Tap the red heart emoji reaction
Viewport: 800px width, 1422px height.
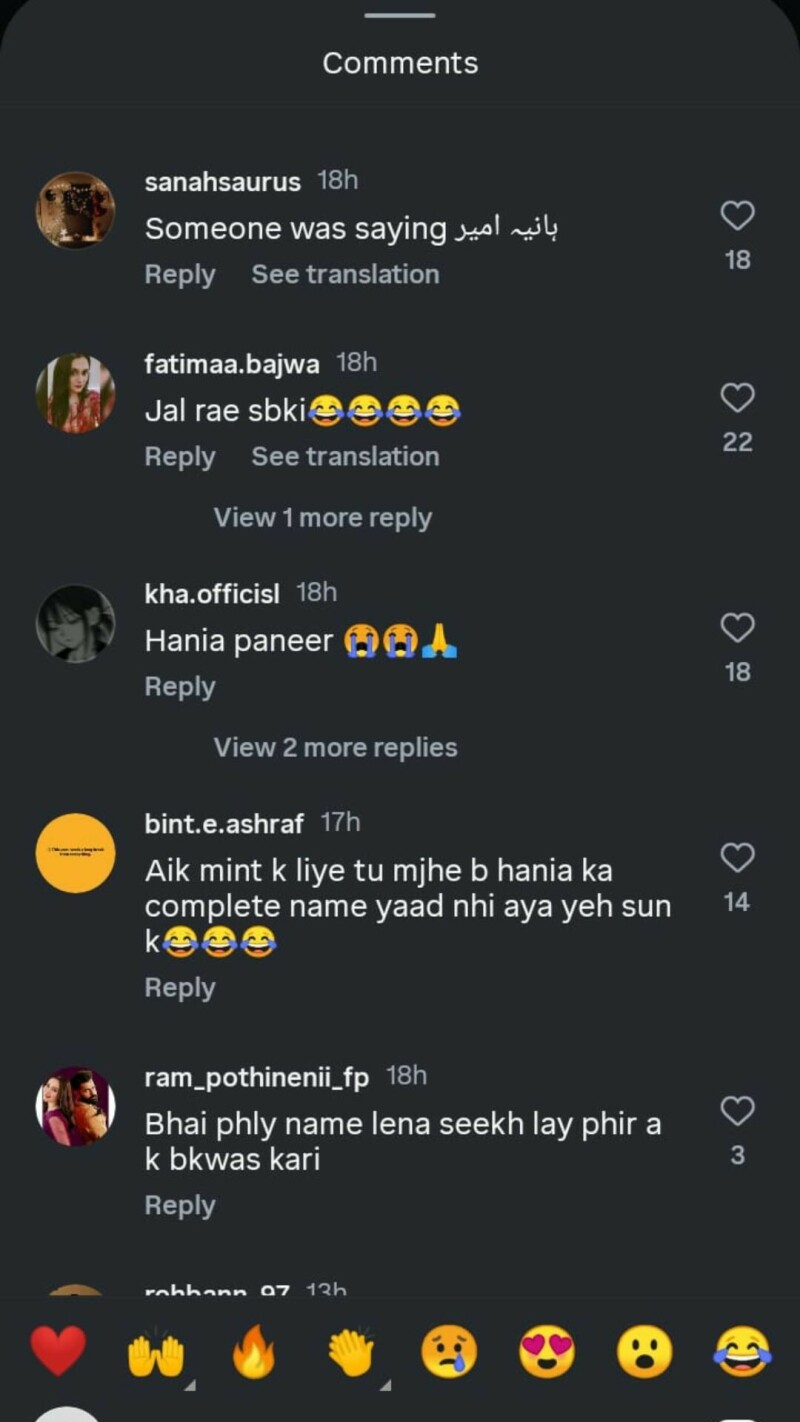tap(58, 1352)
